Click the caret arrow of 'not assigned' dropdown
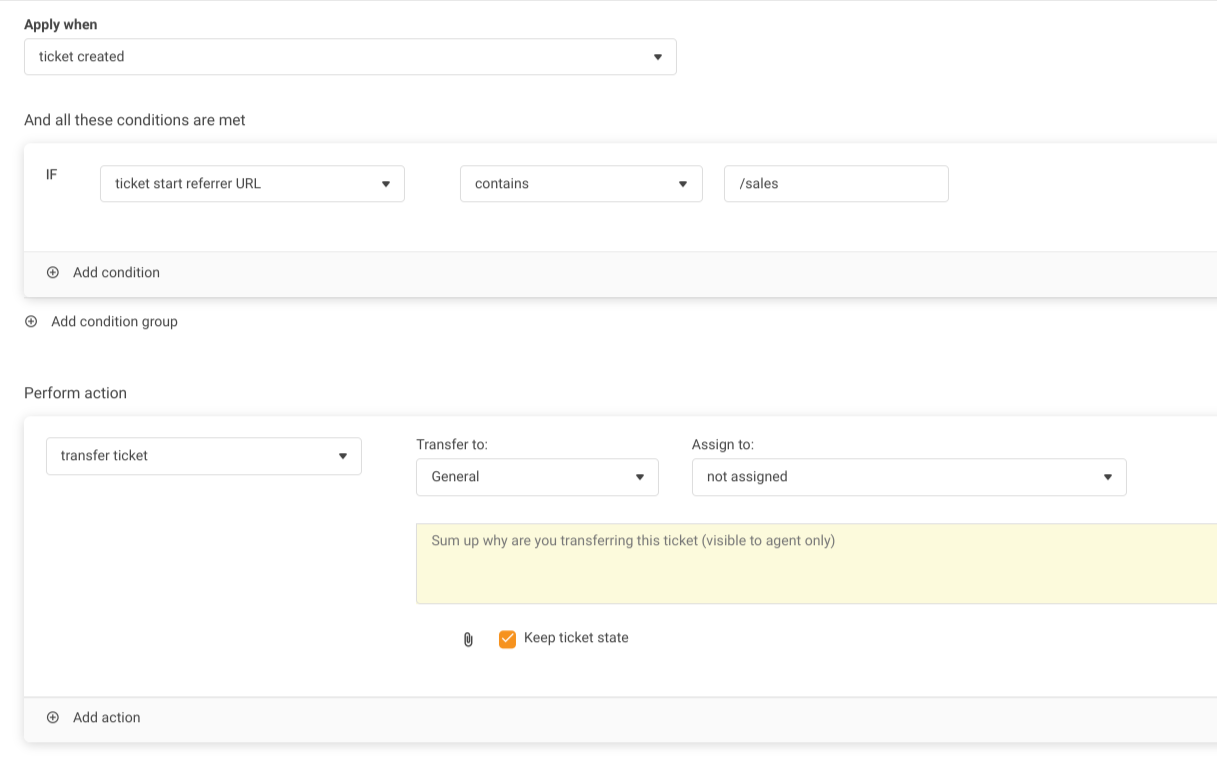This screenshot has height=780, width=1217. 1107,477
